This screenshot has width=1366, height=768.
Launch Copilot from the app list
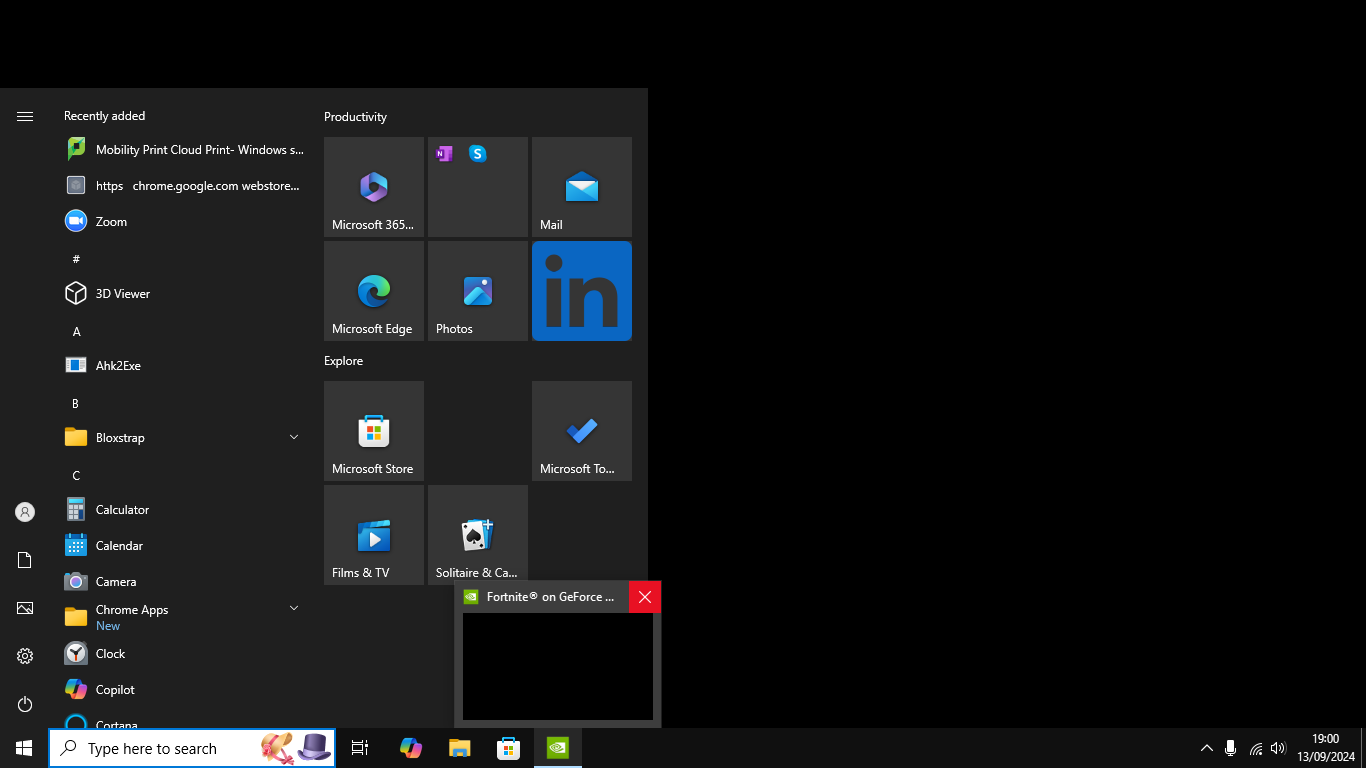click(x=184, y=689)
